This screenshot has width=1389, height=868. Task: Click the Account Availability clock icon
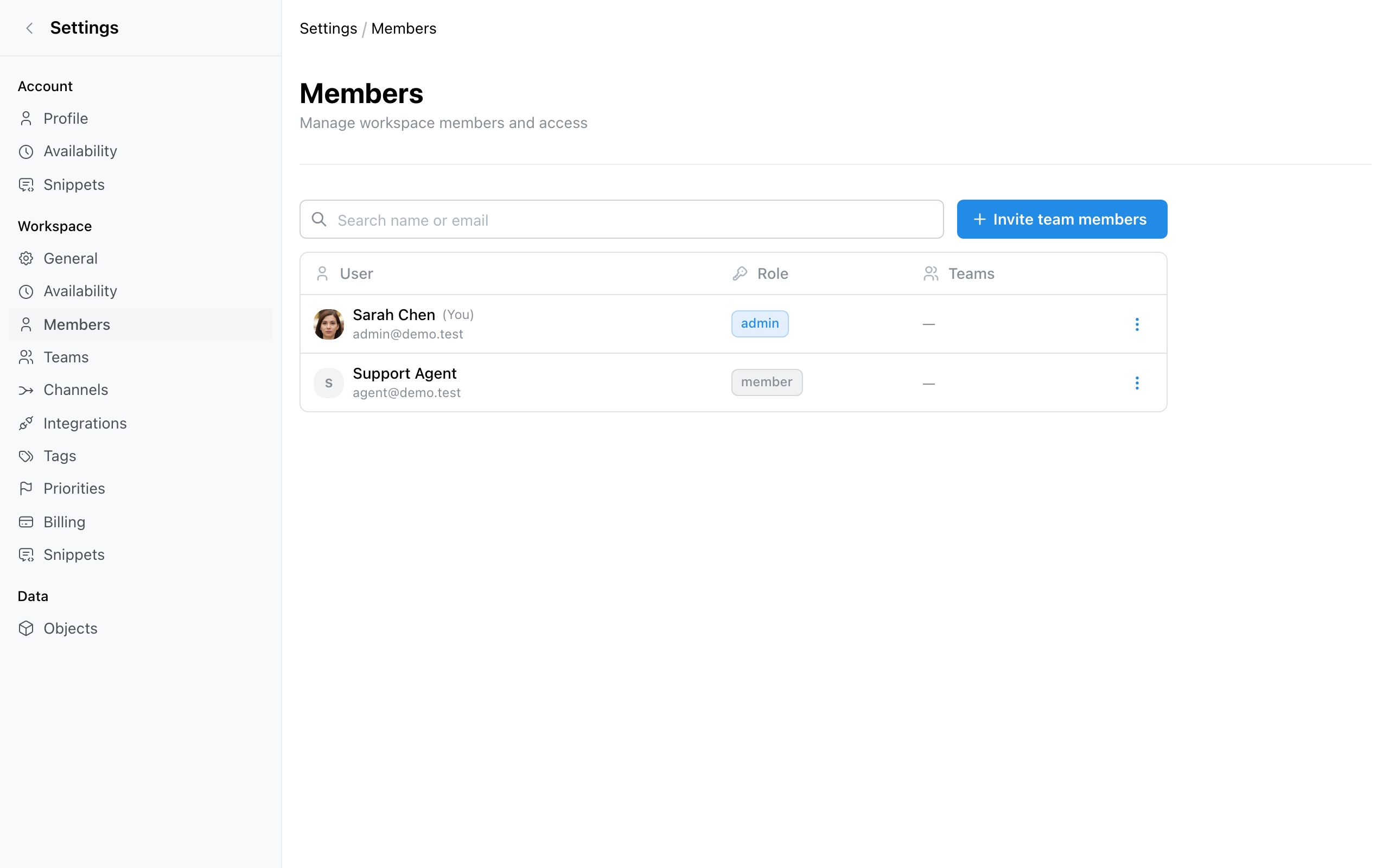[26, 151]
